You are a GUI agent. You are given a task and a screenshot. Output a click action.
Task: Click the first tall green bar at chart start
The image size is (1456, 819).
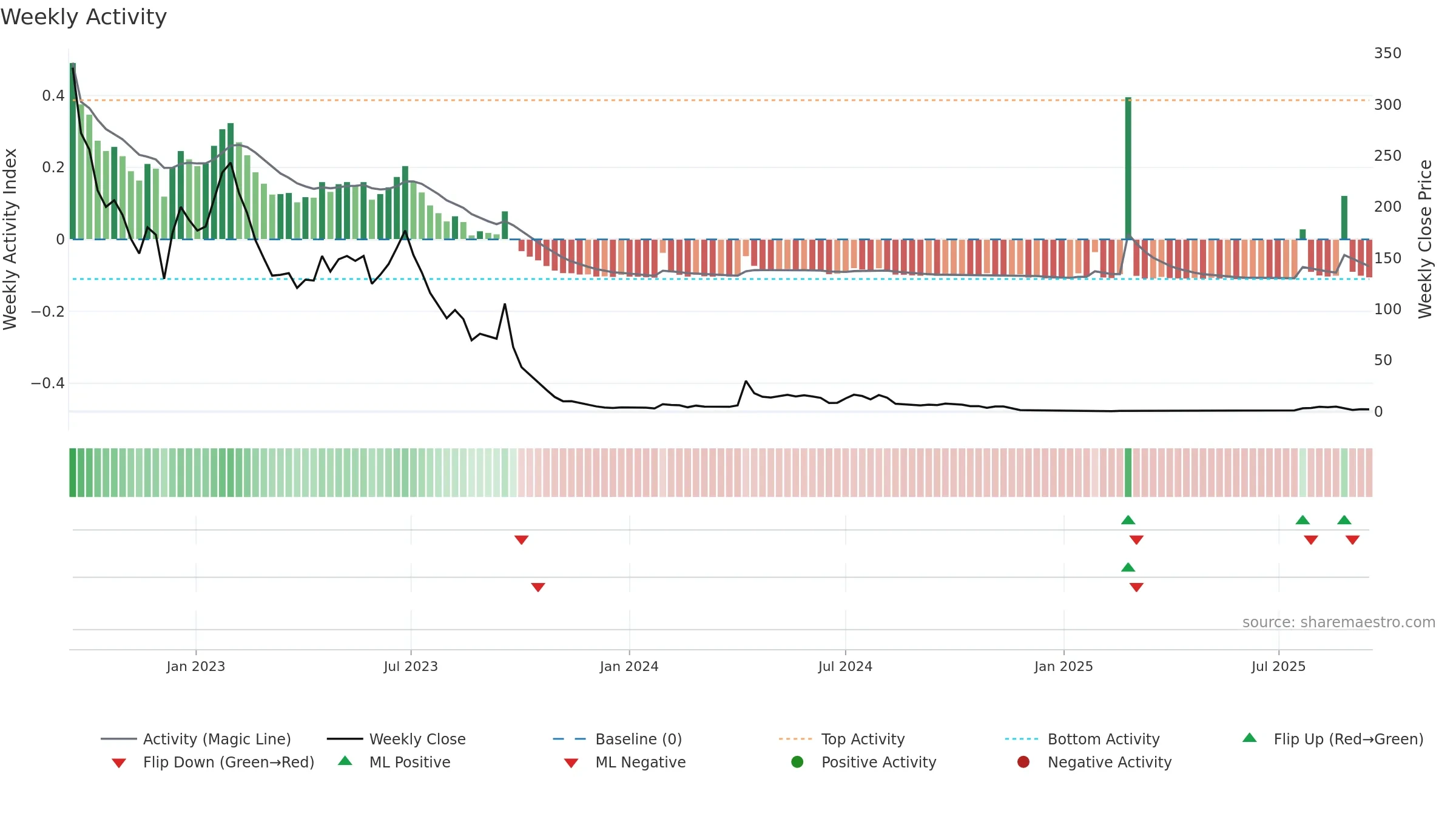pos(73,151)
